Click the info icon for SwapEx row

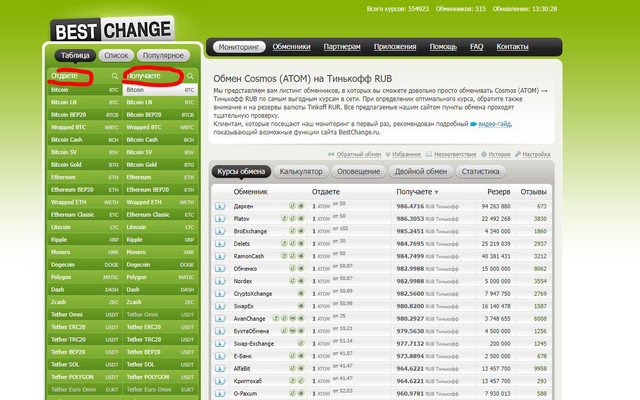click(220, 306)
